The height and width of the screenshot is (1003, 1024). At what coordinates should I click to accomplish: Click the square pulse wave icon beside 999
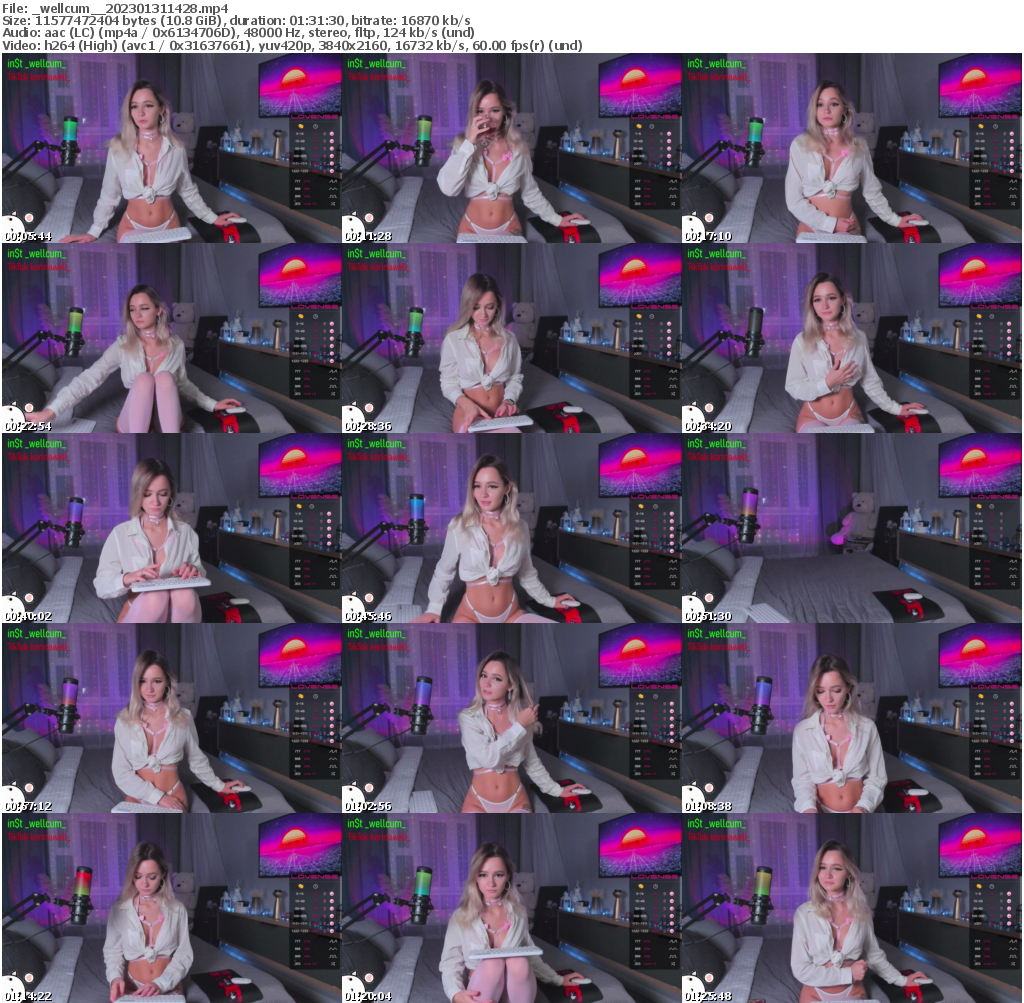333,196
